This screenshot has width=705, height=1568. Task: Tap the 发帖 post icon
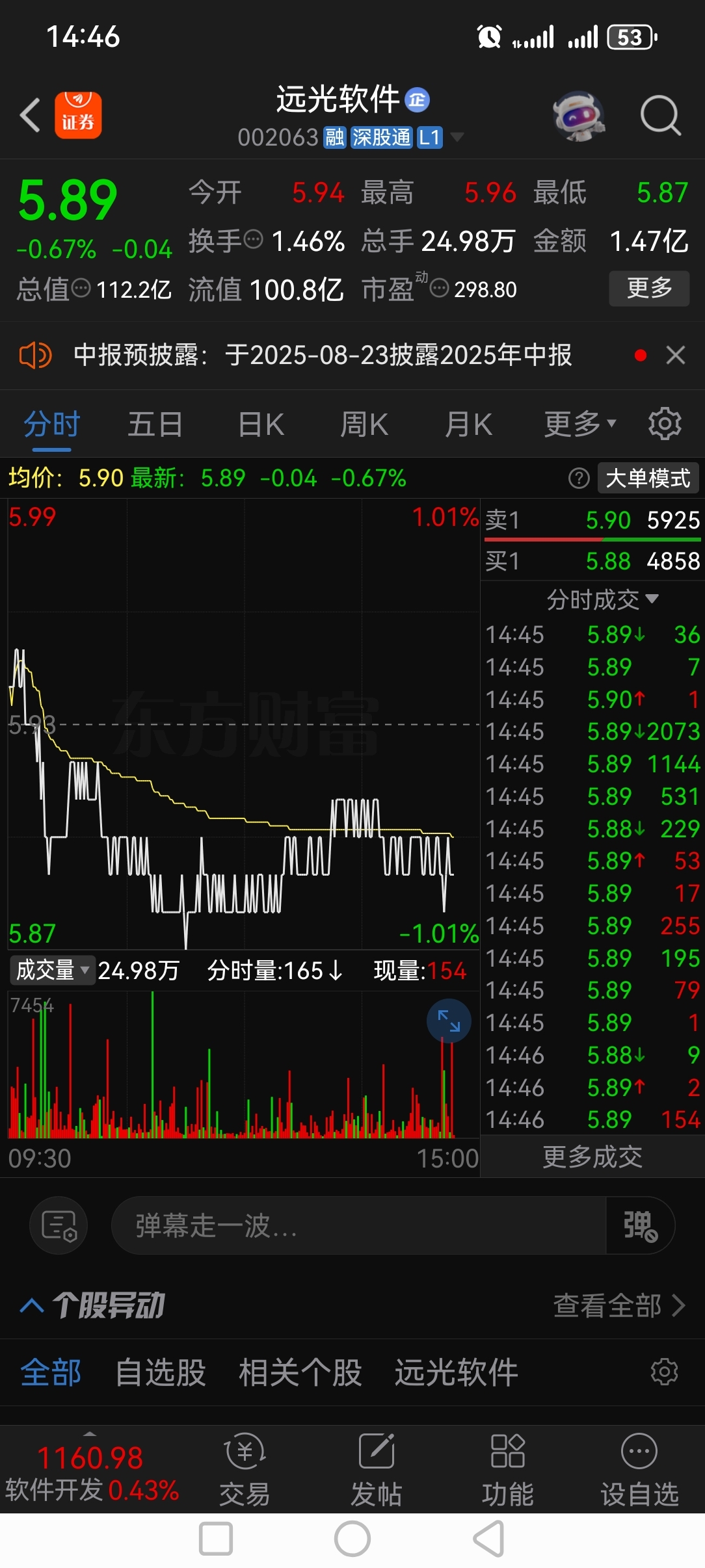click(377, 1469)
